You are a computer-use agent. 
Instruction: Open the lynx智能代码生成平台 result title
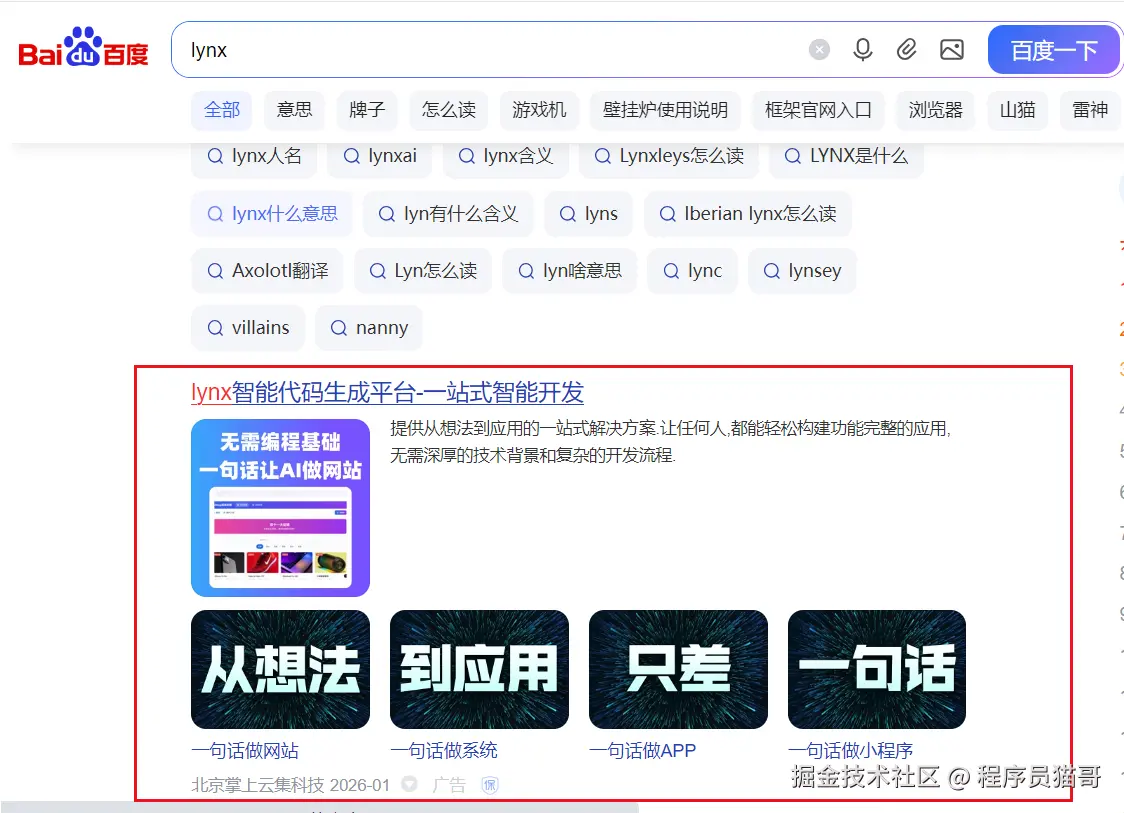coord(387,393)
